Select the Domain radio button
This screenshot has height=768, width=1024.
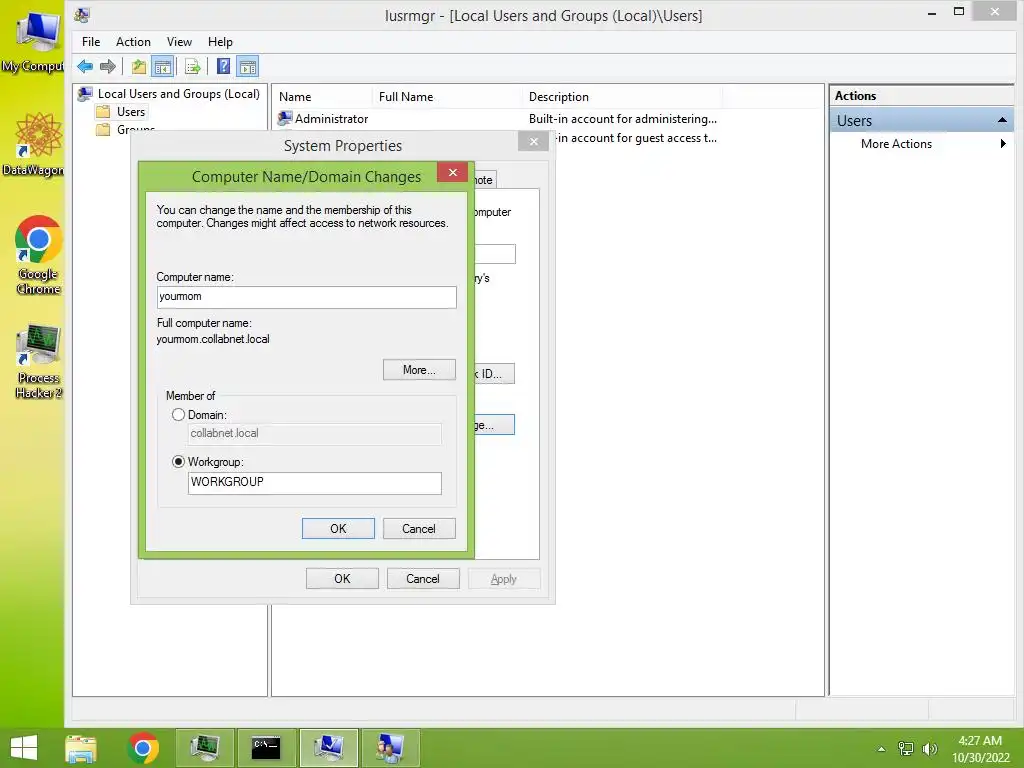(178, 415)
